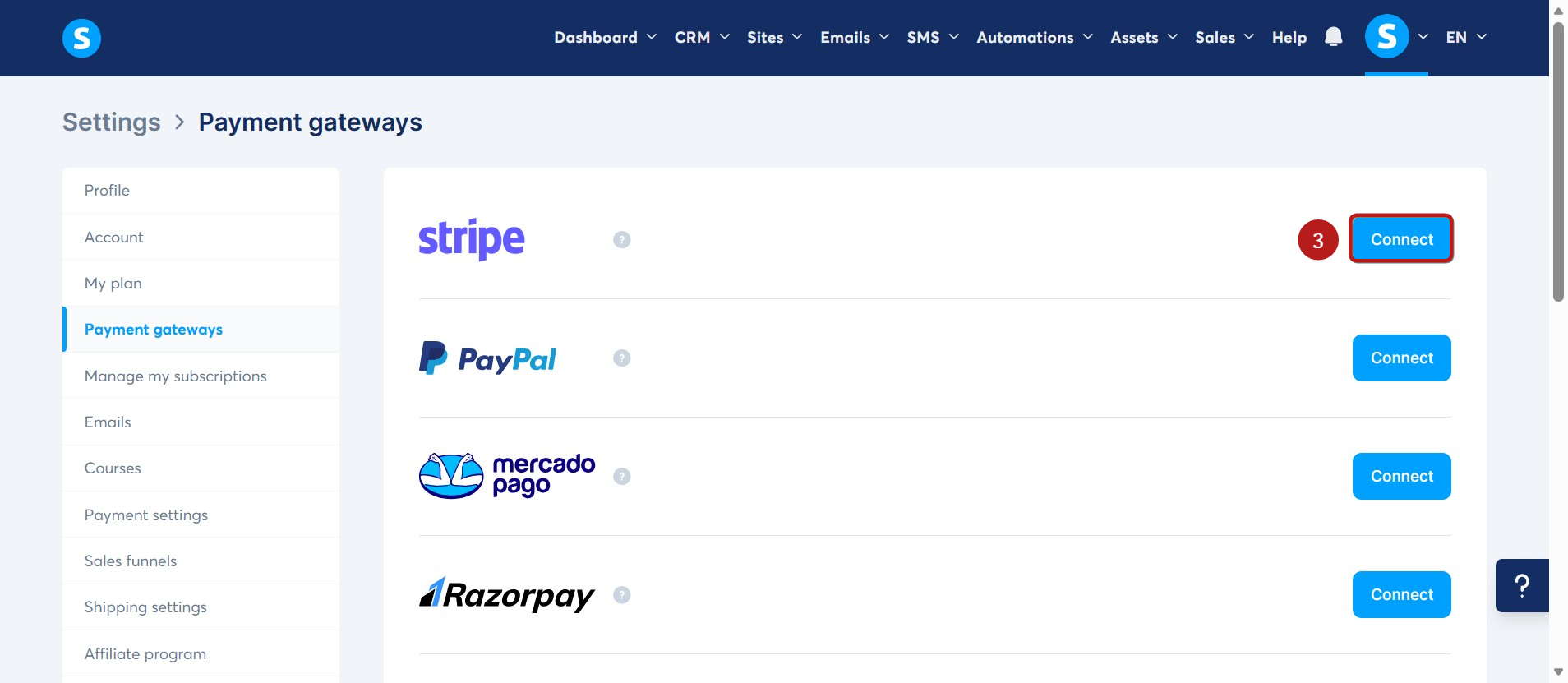
Task: Open Sales funnels settings in sidebar
Action: (201, 561)
